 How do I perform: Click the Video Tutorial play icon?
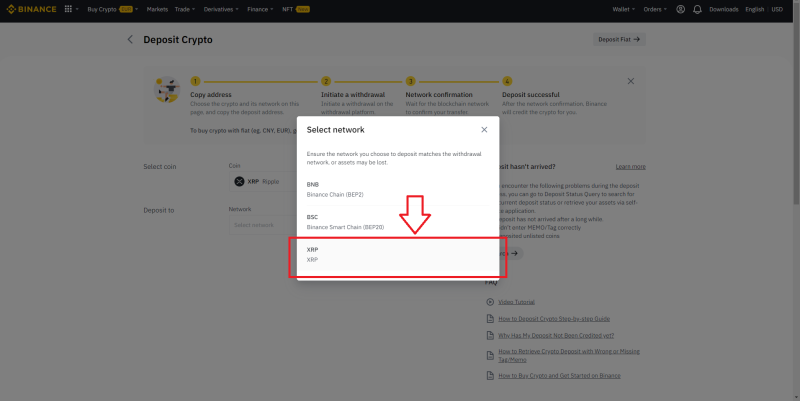(x=490, y=302)
